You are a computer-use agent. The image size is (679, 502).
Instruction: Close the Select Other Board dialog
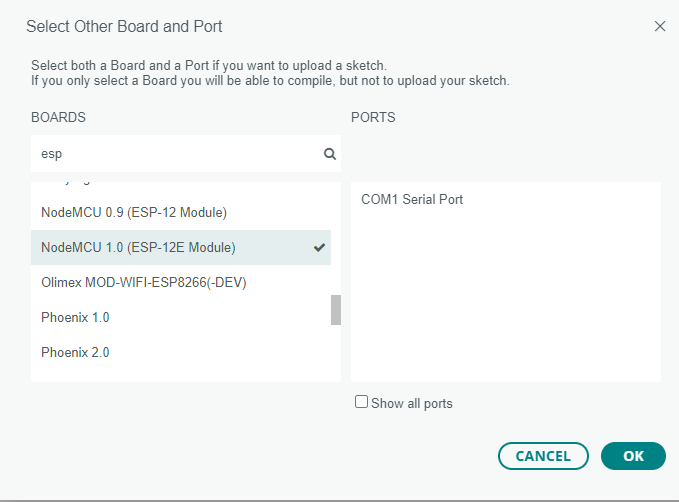pos(659,26)
